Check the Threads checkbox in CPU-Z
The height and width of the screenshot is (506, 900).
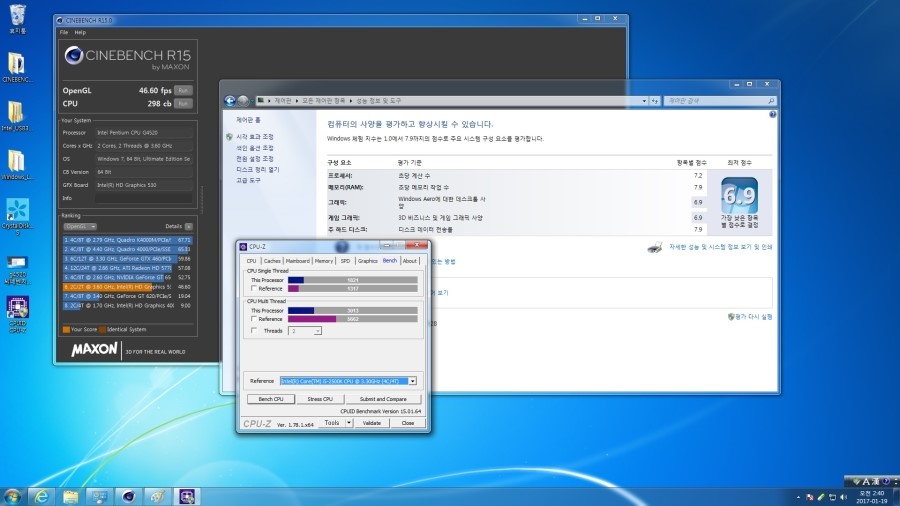(x=254, y=330)
